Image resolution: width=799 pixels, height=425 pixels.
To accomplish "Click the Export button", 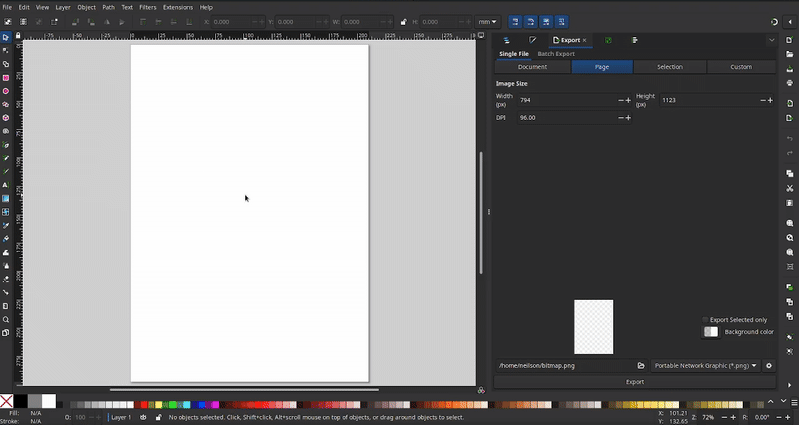I will (635, 382).
